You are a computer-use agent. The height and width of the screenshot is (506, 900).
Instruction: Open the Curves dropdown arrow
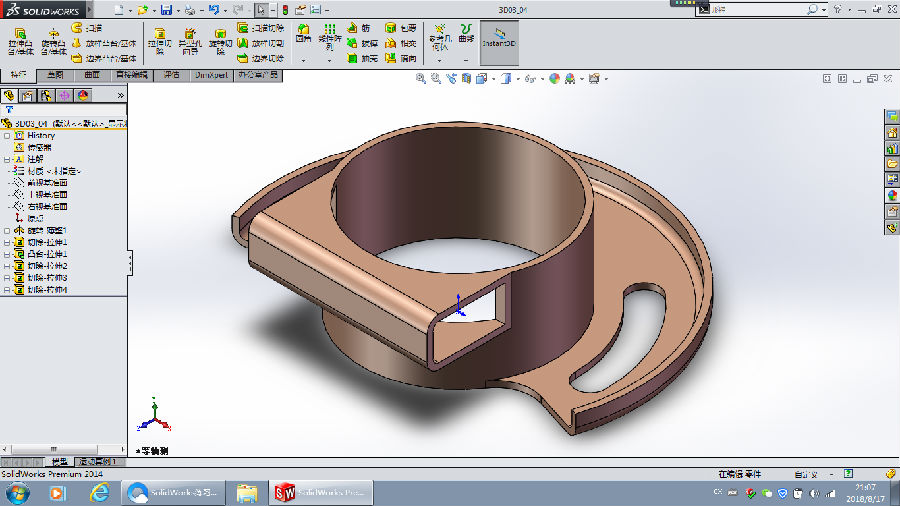pyautogui.click(x=466, y=61)
